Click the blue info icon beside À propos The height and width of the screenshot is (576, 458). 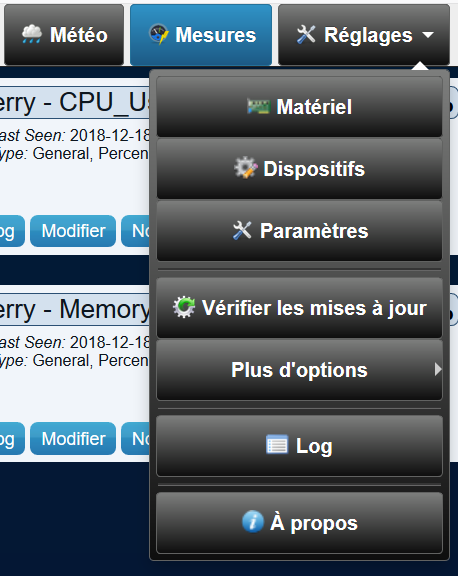[x=253, y=522]
